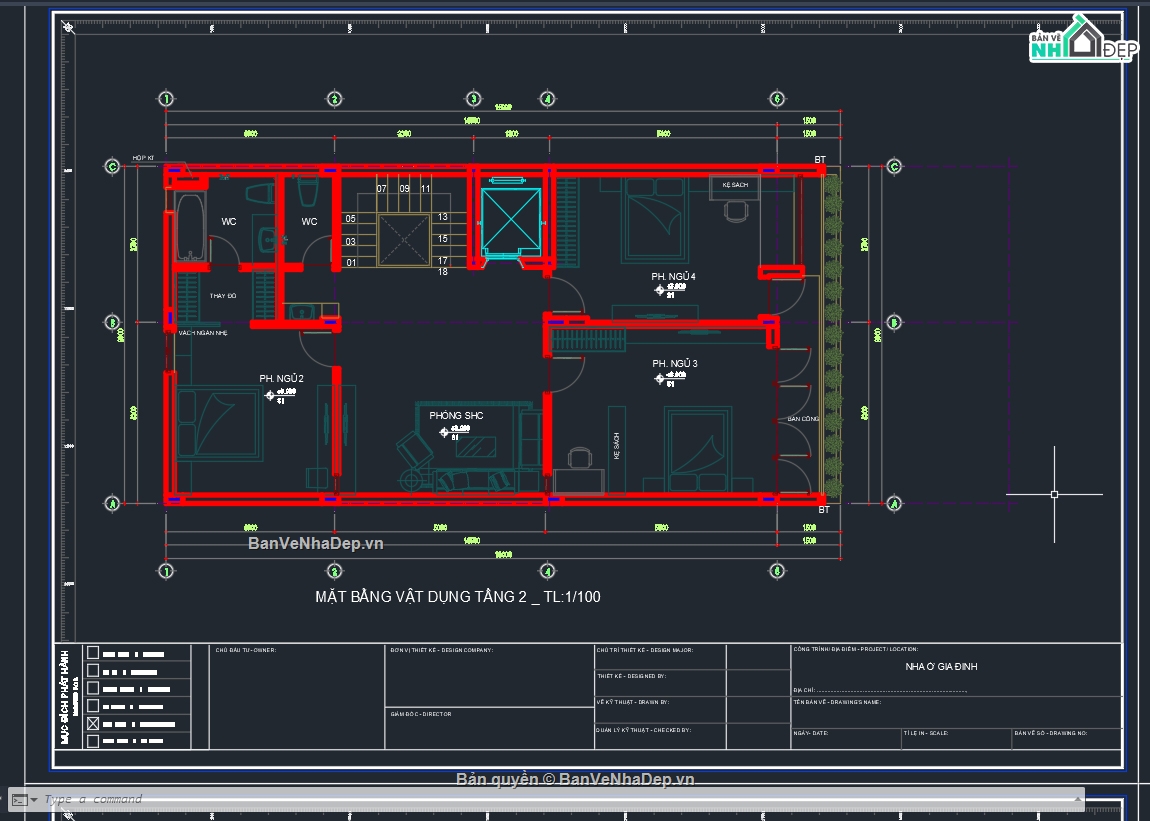Click the Bản Vẽ Nhà Đẹp house logo
The width and height of the screenshot is (1150, 821).
point(1082,41)
